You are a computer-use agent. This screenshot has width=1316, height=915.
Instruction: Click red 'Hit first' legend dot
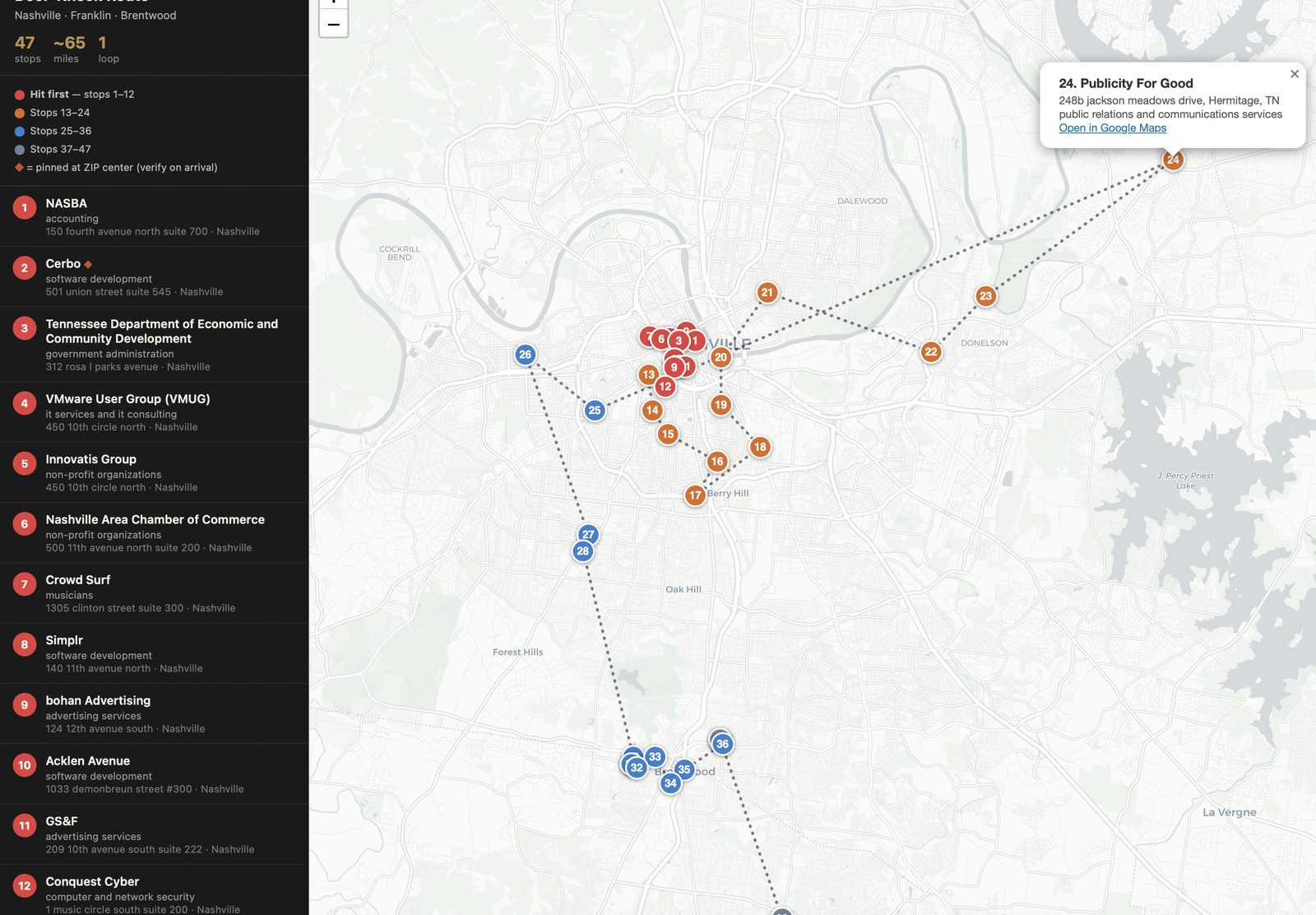(20, 95)
